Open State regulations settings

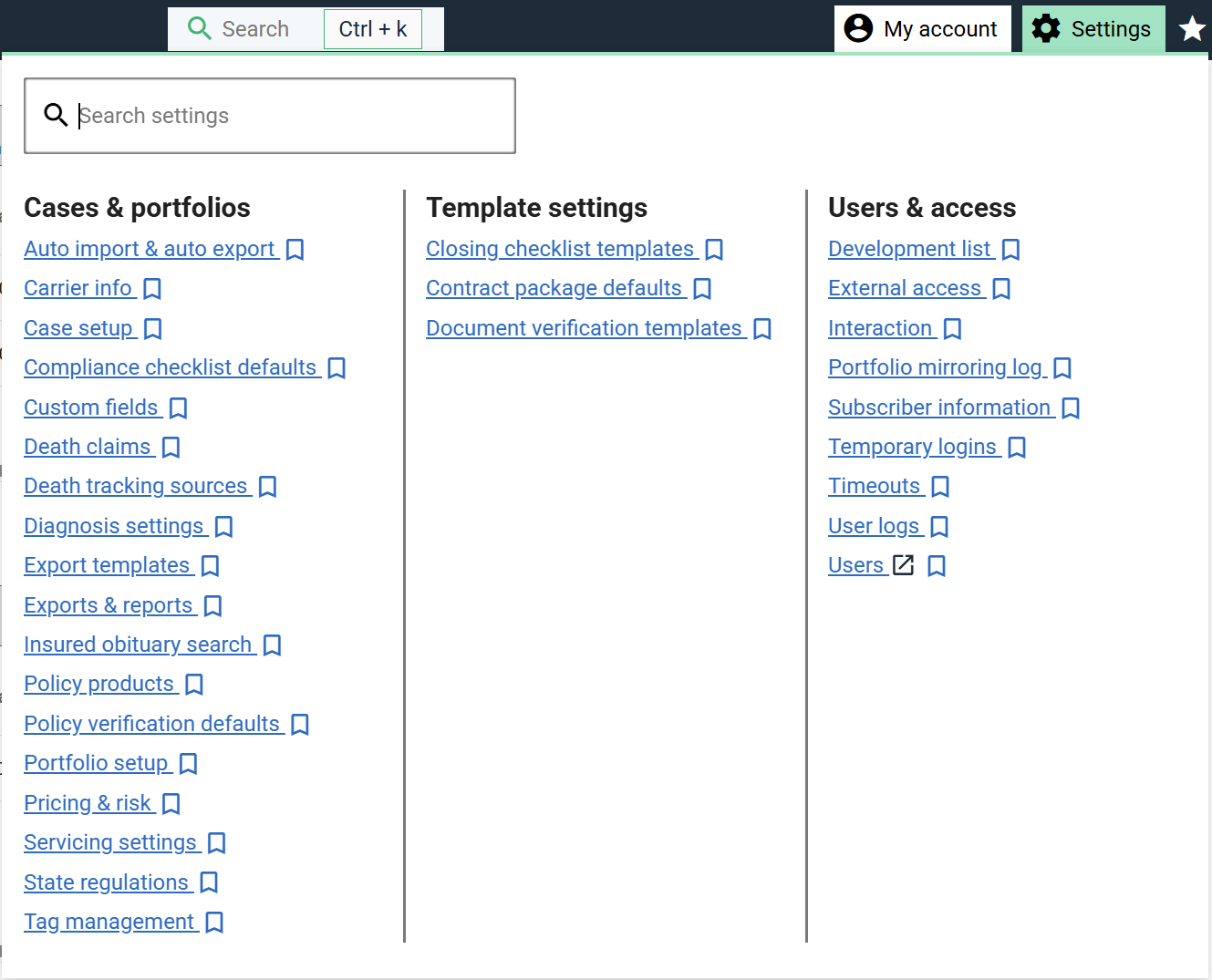coord(106,882)
